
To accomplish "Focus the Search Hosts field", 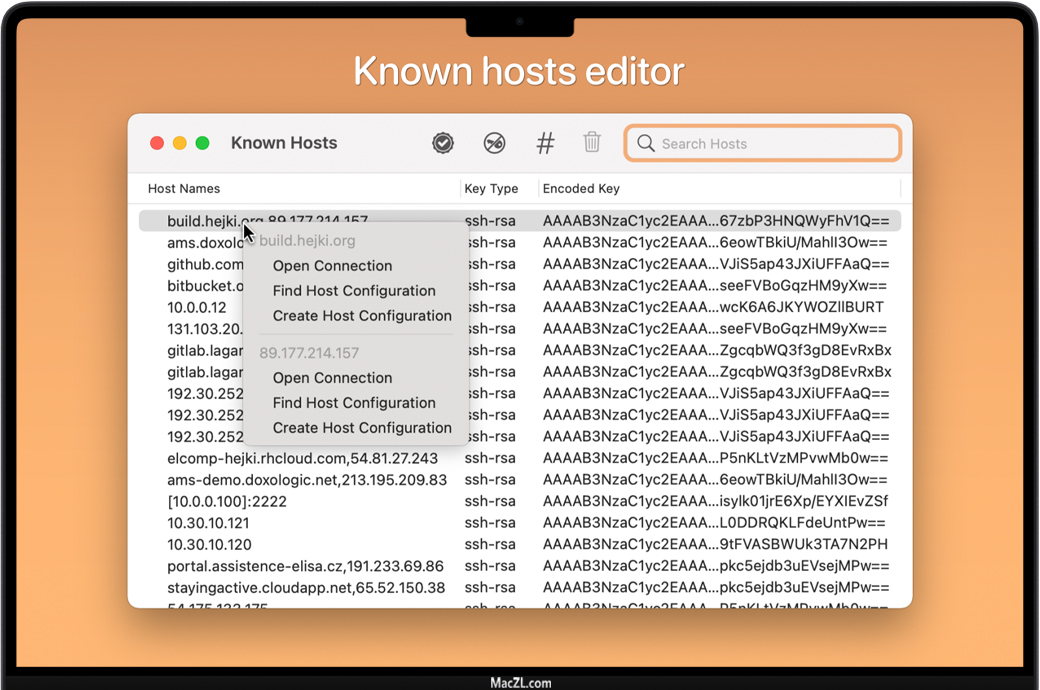I will point(775,144).
